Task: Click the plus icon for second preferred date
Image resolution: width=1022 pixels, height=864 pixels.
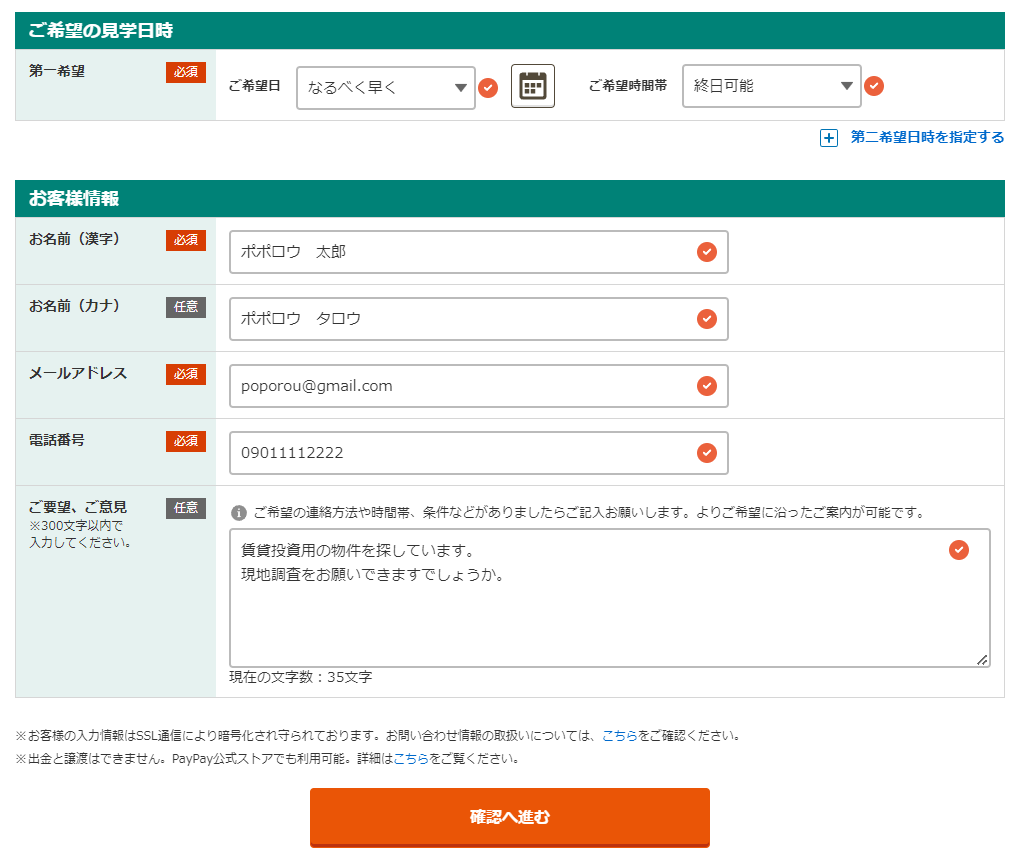Action: [828, 138]
